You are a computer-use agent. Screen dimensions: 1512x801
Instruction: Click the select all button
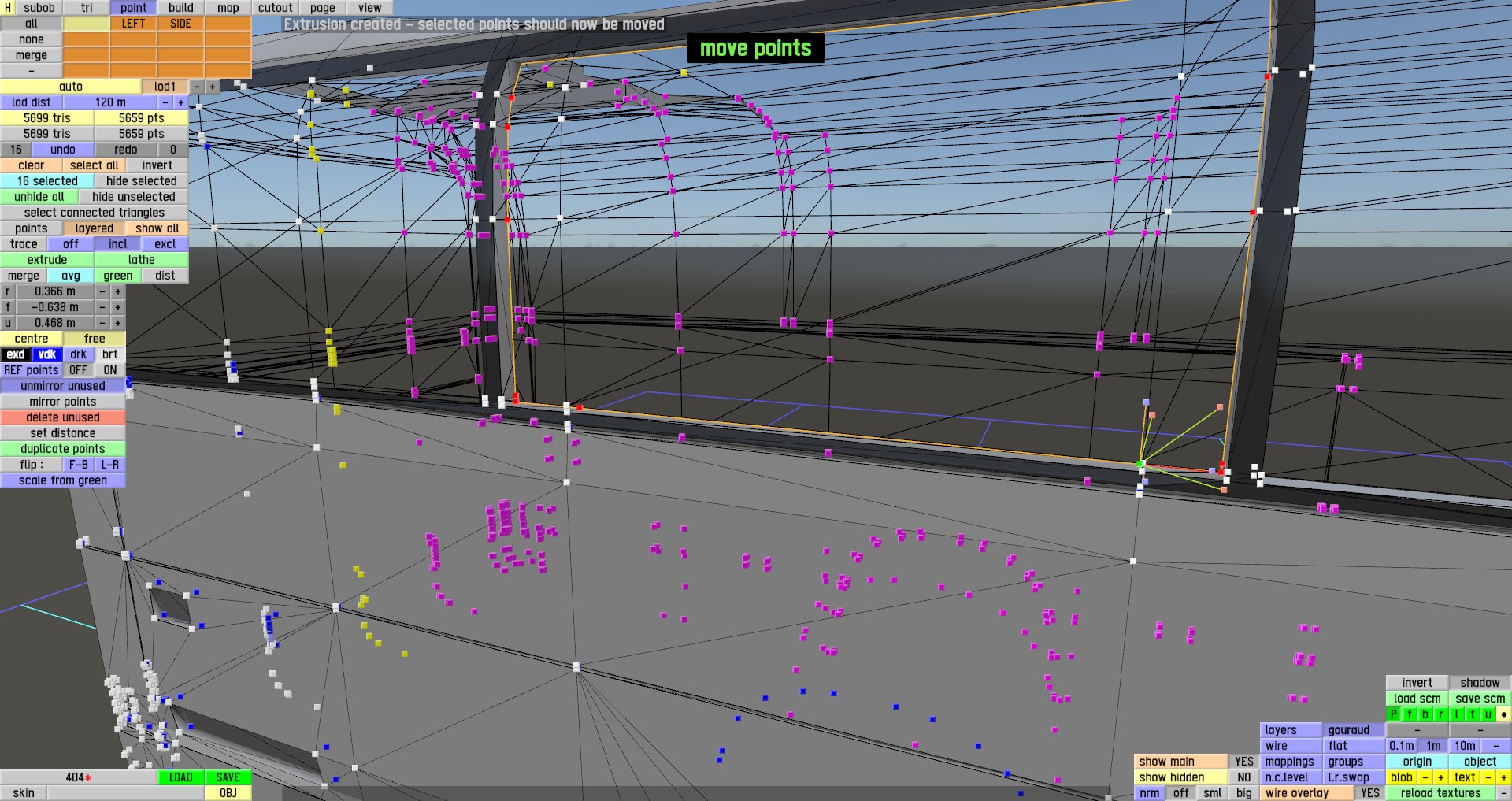pos(94,165)
